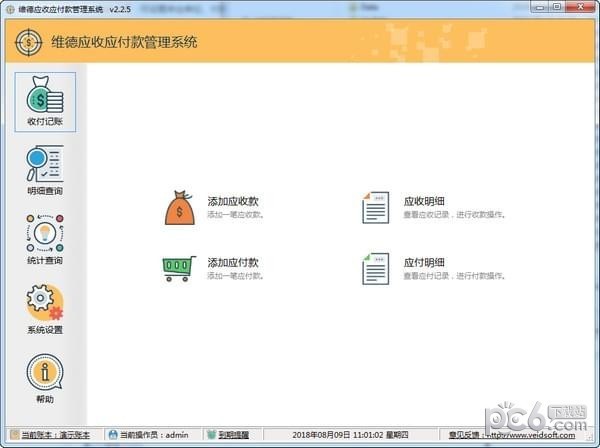This screenshot has width=600, height=448.
Task: Minimize the application window
Action: coord(540,7)
